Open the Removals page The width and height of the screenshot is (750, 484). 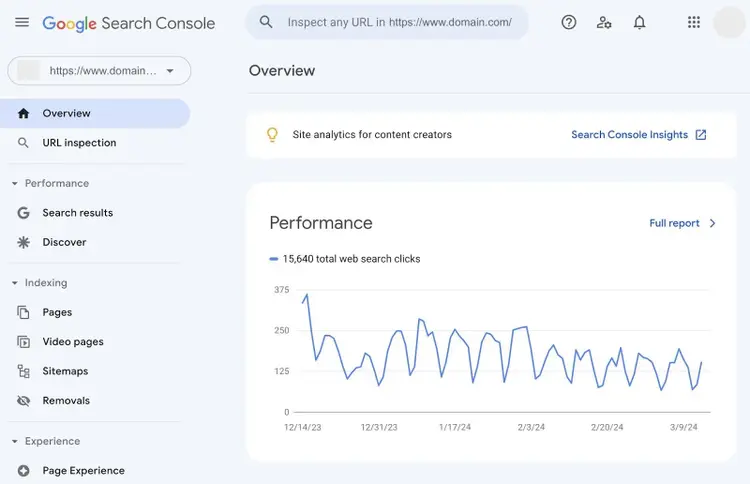point(95,401)
